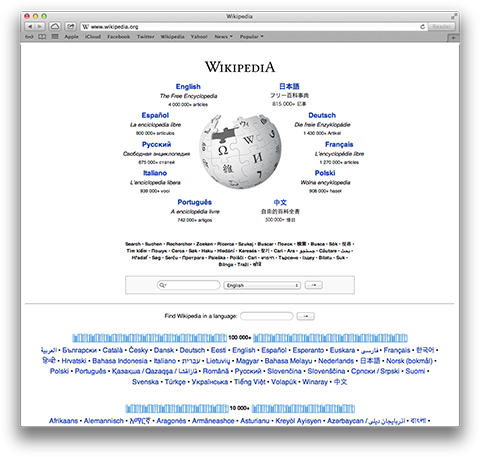
Task: Open Português Wikipedia near the globe
Action: click(x=195, y=202)
